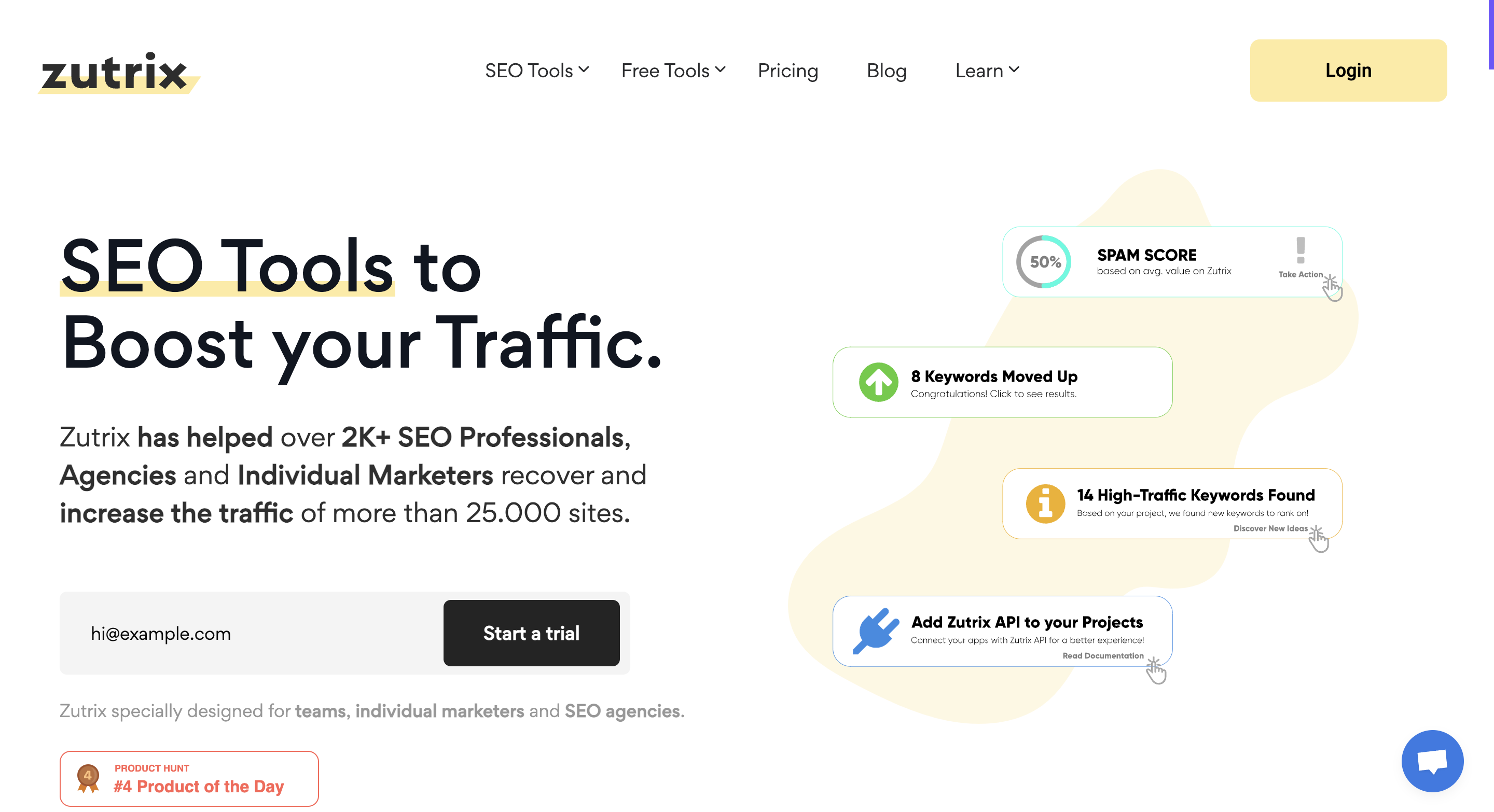
Task: Click the Start a trial button
Action: (531, 633)
